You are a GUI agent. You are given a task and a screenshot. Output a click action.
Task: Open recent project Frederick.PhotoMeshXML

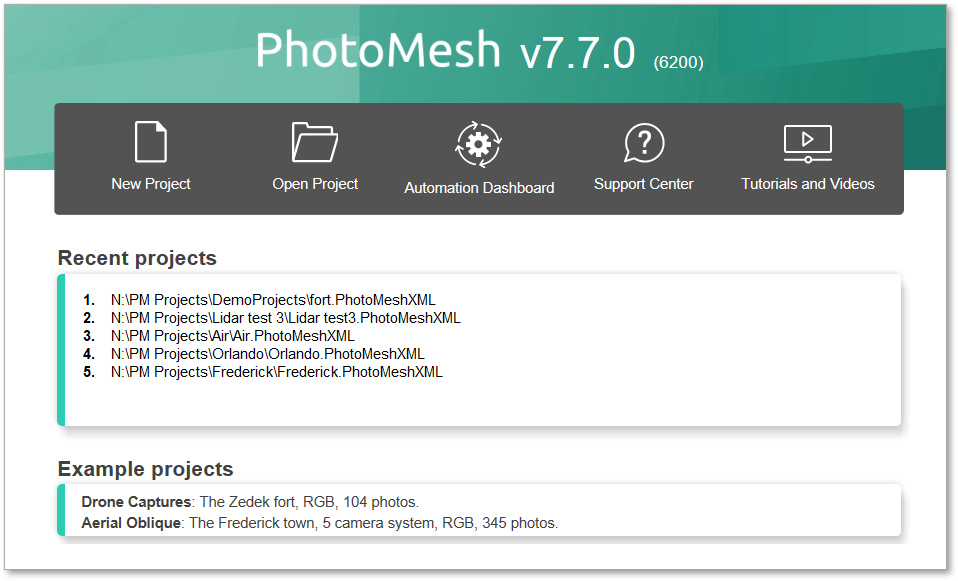(277, 372)
